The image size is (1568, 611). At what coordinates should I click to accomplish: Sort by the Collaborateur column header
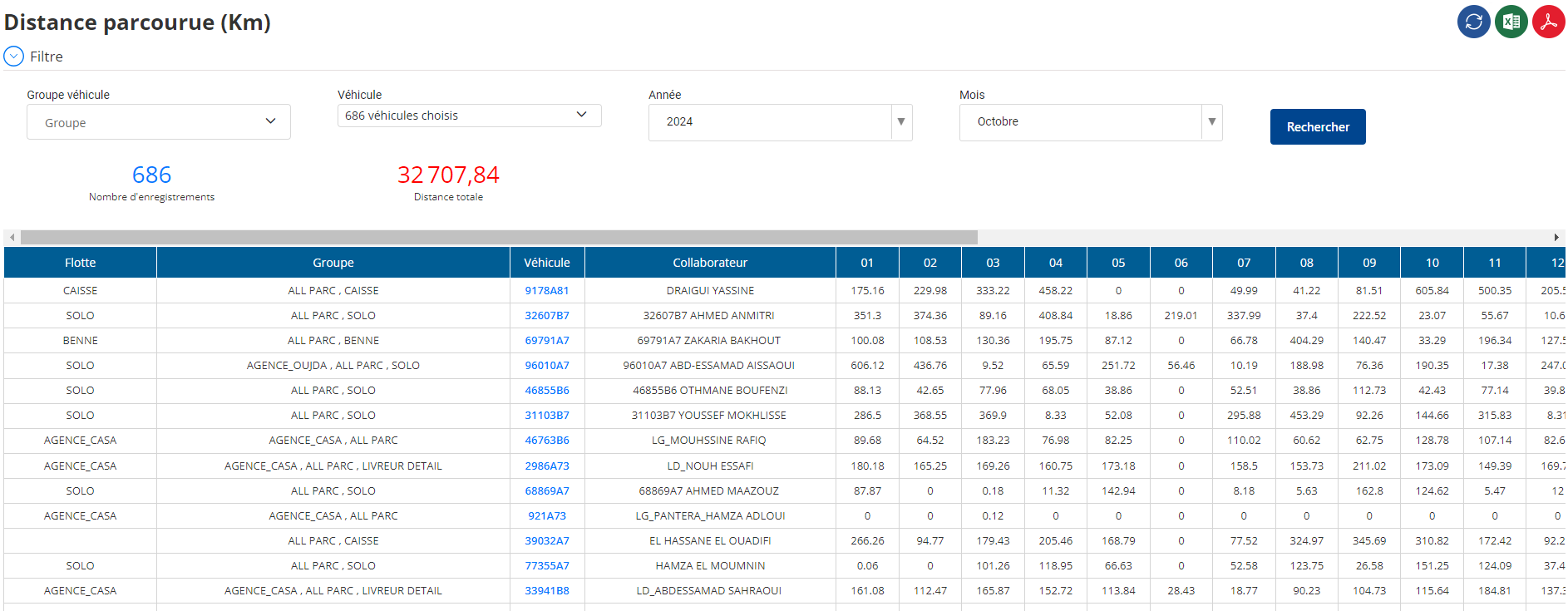[x=710, y=263]
